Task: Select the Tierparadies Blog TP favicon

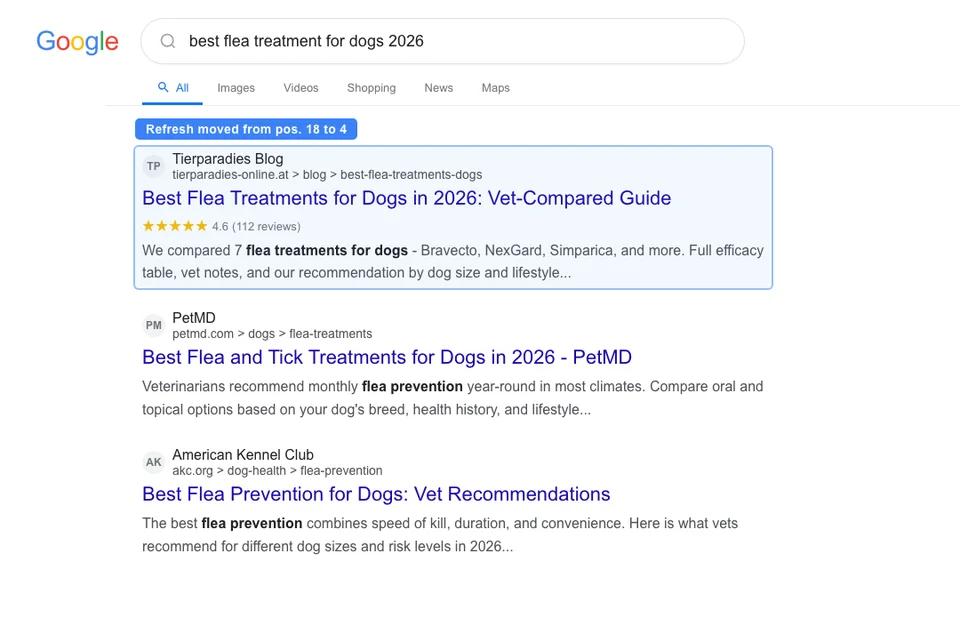Action: (153, 166)
